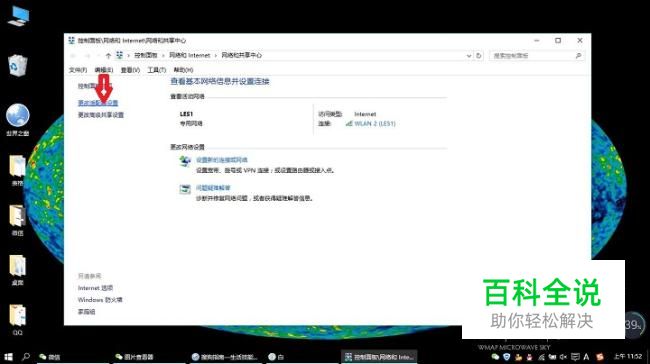Click the orange Sogou icon in the tray

click(599, 357)
